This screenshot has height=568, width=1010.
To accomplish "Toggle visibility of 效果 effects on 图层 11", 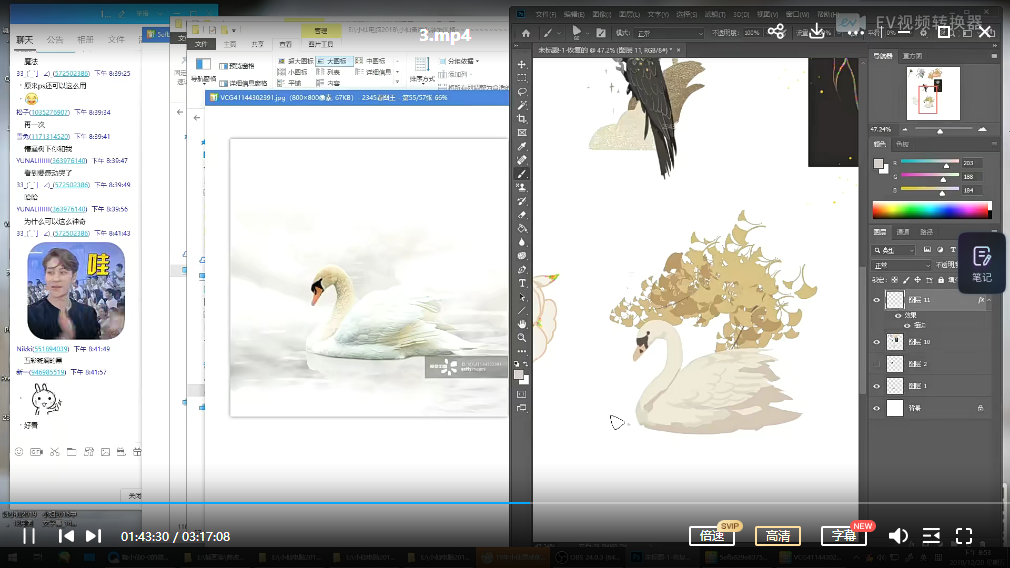I will coord(898,316).
